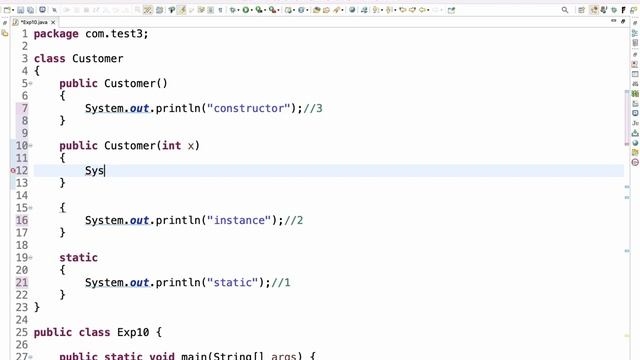This screenshot has height=360, width=640.
Task: Click the red circle icon in right sidebar
Action: pyautogui.click(x=635, y=162)
